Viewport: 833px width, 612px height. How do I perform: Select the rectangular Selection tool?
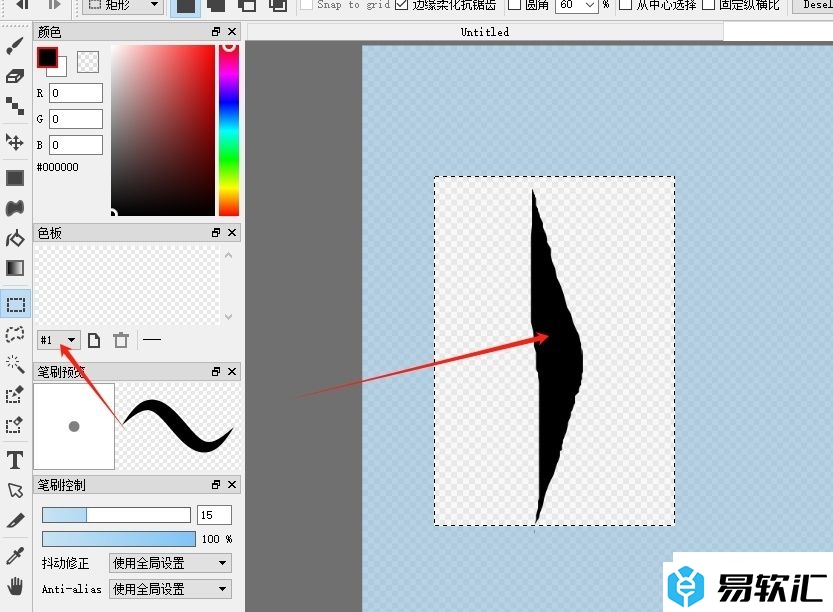point(15,304)
